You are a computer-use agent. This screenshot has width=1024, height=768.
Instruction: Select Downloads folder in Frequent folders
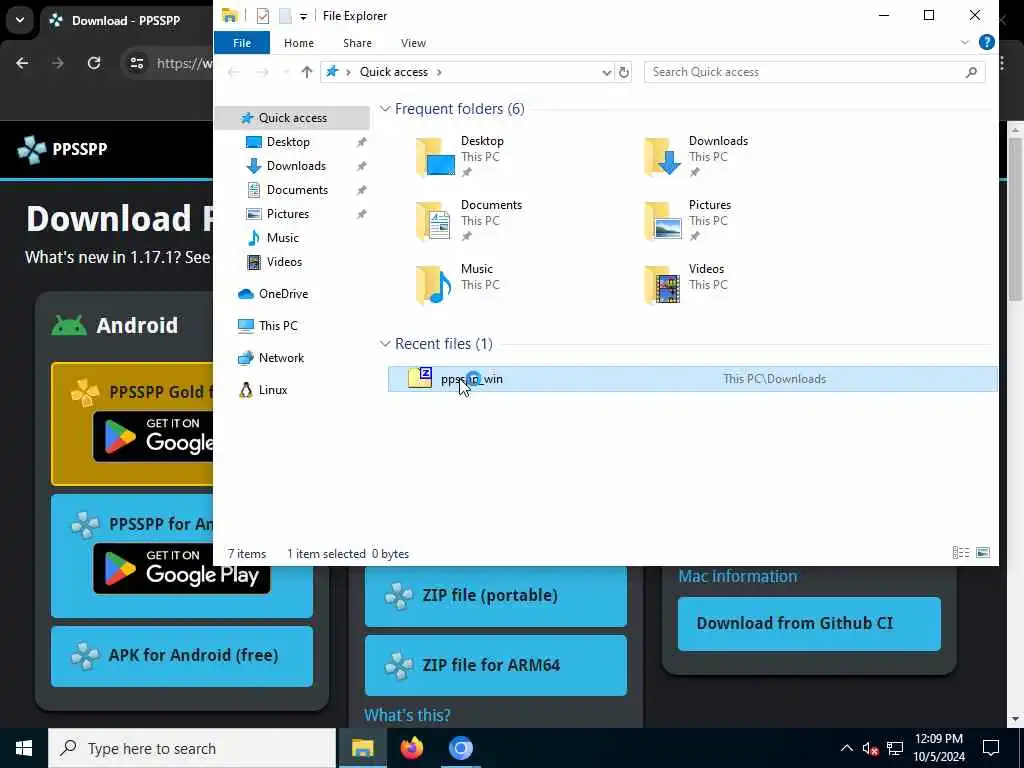coord(696,157)
